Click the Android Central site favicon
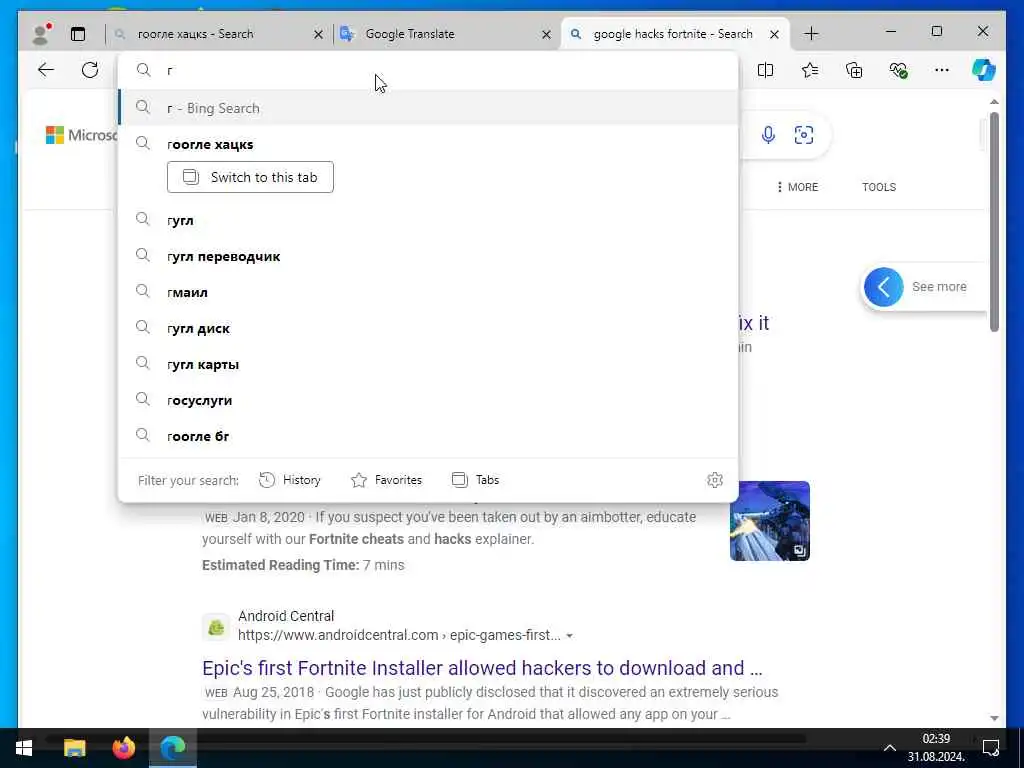This screenshot has width=1024, height=768. [216, 628]
